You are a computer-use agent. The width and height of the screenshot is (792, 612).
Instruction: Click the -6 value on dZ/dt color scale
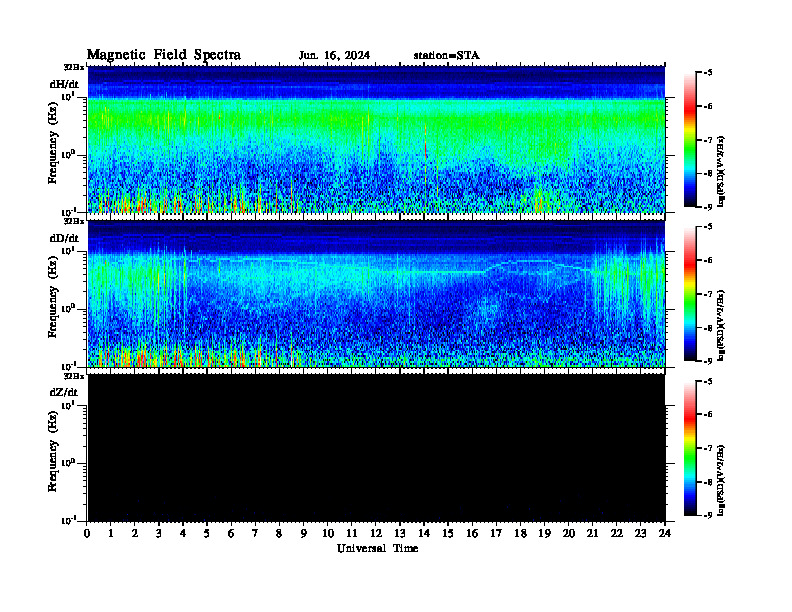(x=708, y=414)
